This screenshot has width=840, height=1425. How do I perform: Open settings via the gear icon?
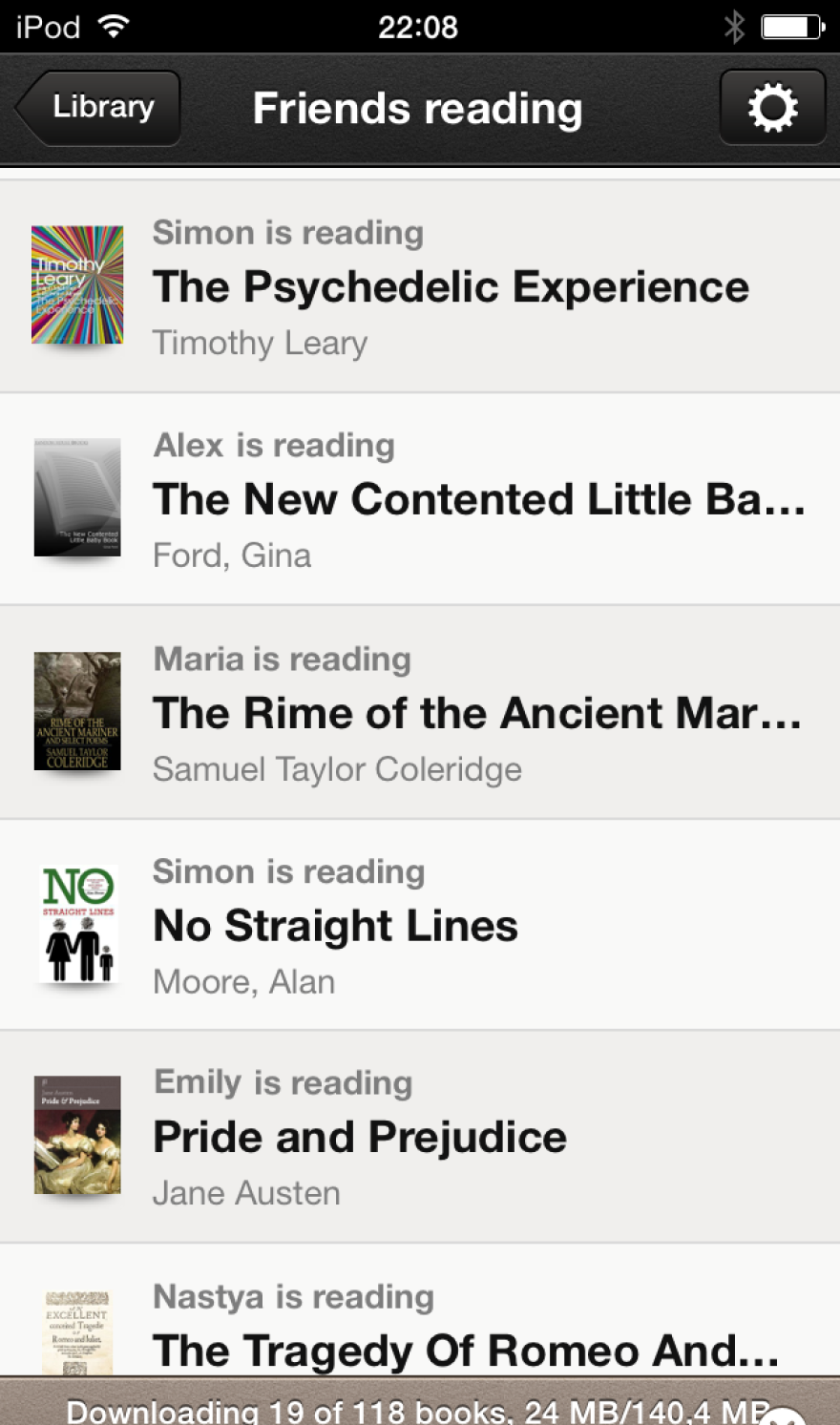point(772,108)
